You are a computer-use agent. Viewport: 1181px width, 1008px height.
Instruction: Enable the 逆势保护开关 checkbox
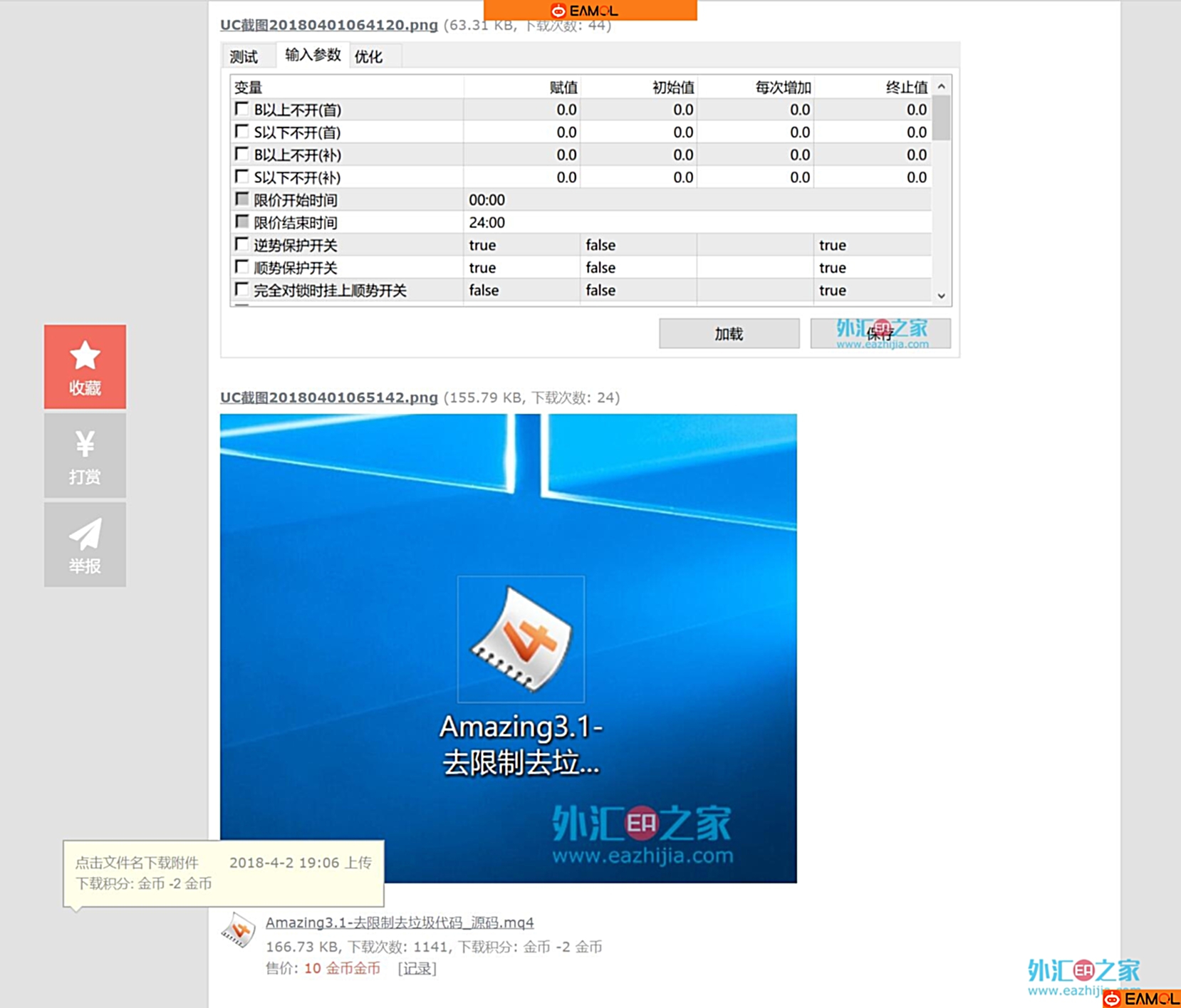[241, 244]
